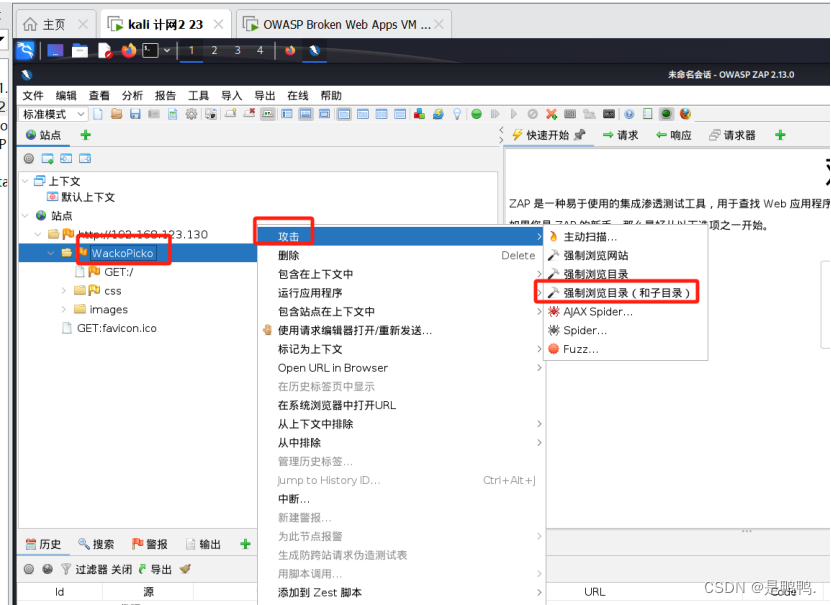Select the GET:/ entry under WackoPicko
The height and width of the screenshot is (605, 831).
point(119,272)
